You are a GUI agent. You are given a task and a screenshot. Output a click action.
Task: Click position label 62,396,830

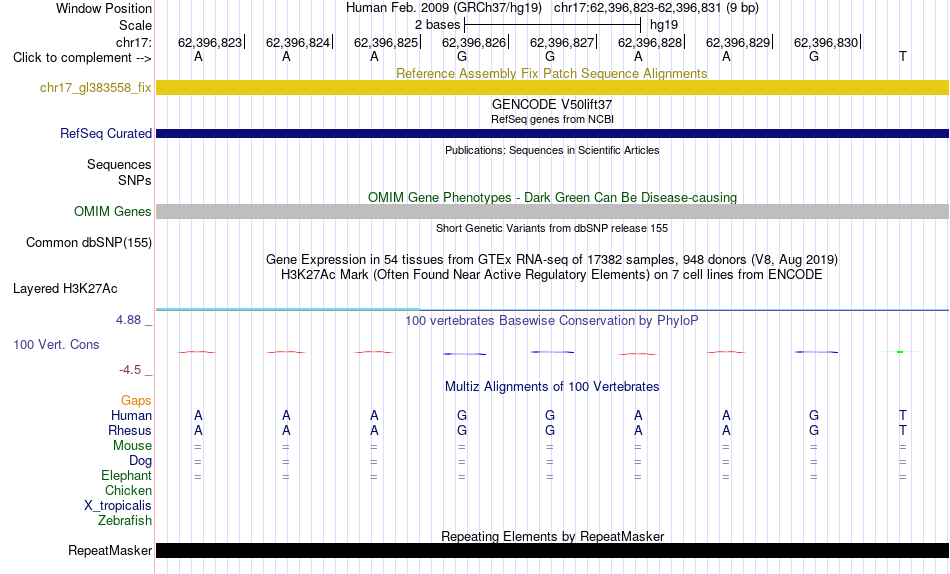[826, 42]
